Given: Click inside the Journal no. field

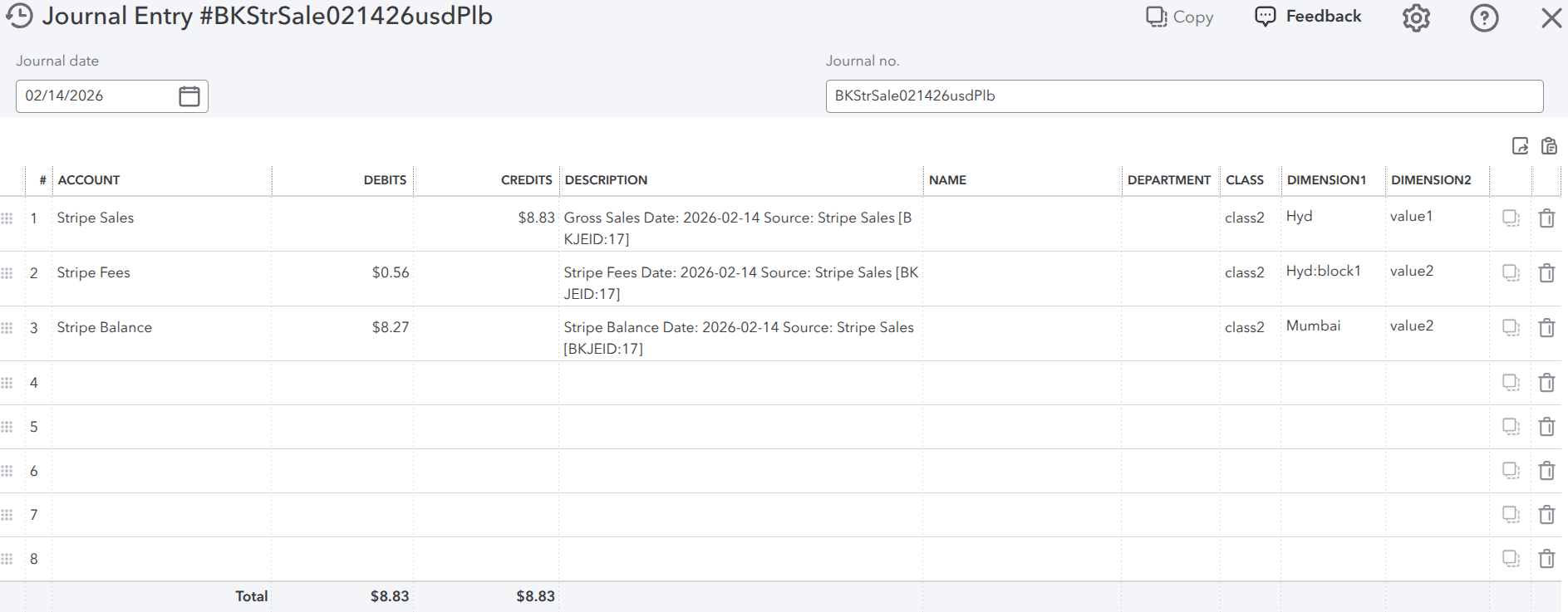Looking at the screenshot, I should point(1183,96).
